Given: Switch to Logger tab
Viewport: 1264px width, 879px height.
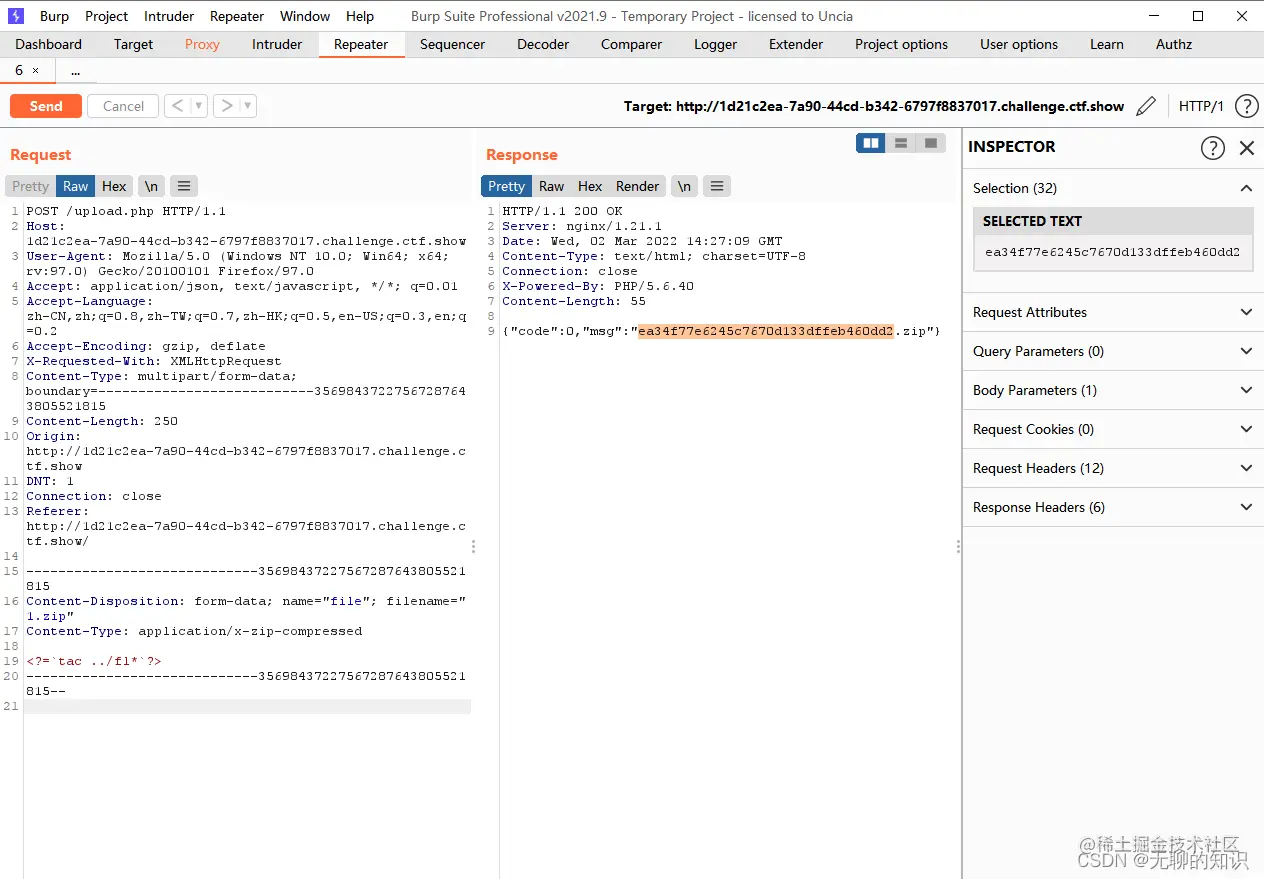Looking at the screenshot, I should pos(715,44).
